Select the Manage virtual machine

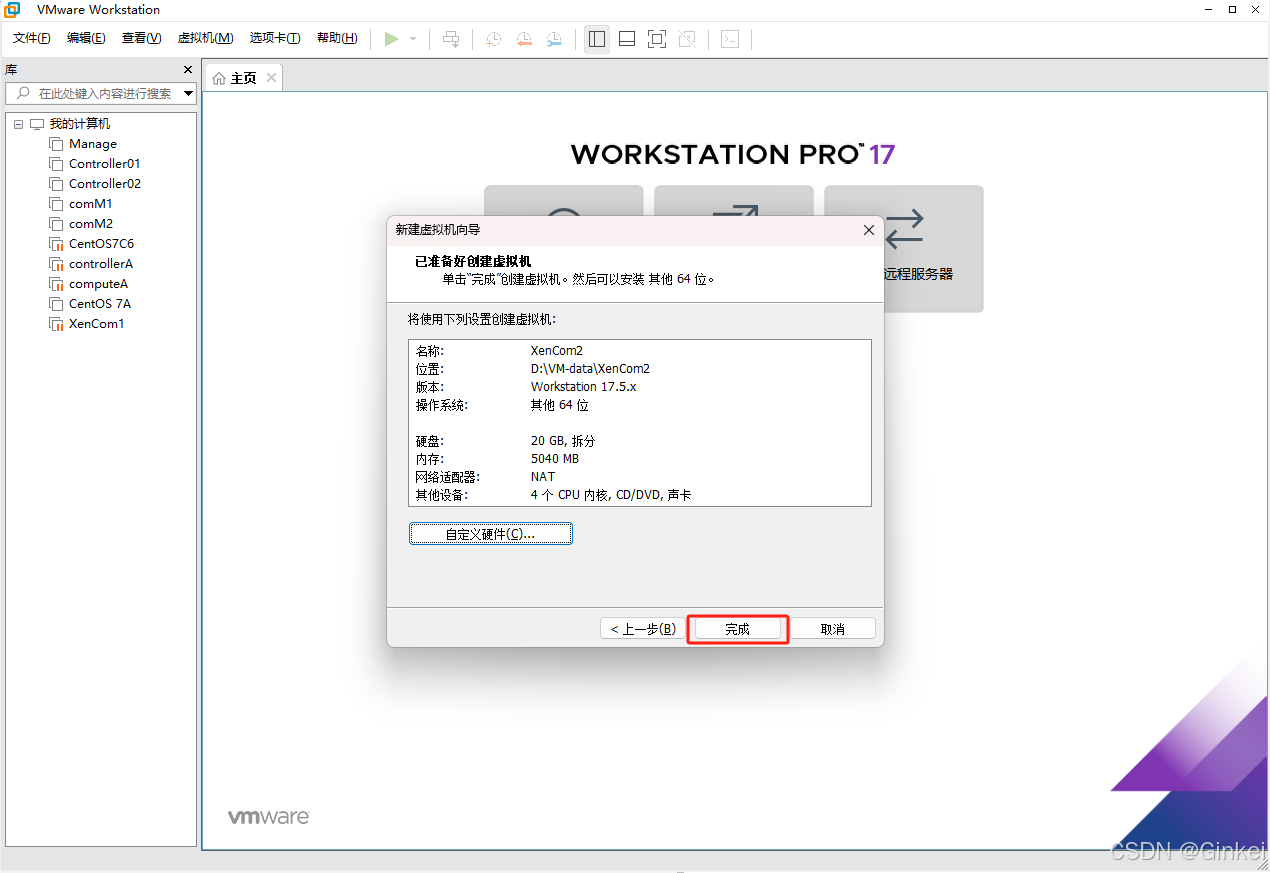click(x=93, y=144)
